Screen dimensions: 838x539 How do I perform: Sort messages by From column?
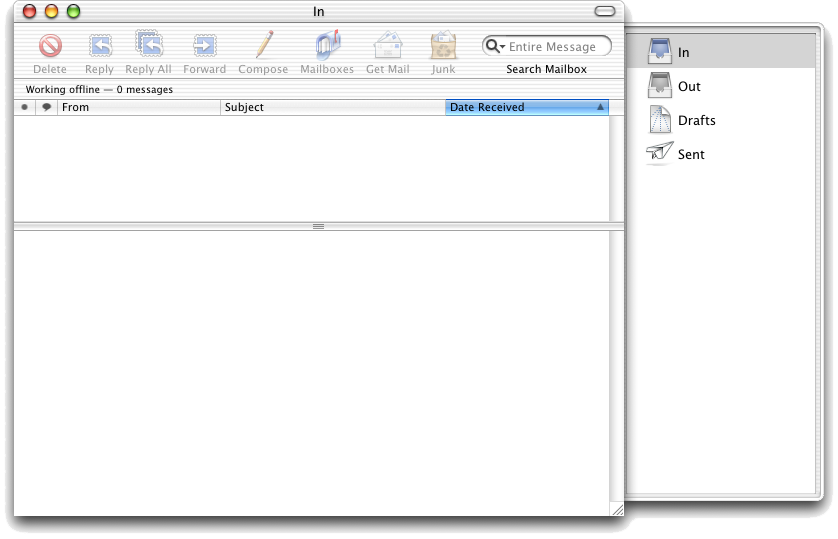click(x=139, y=107)
